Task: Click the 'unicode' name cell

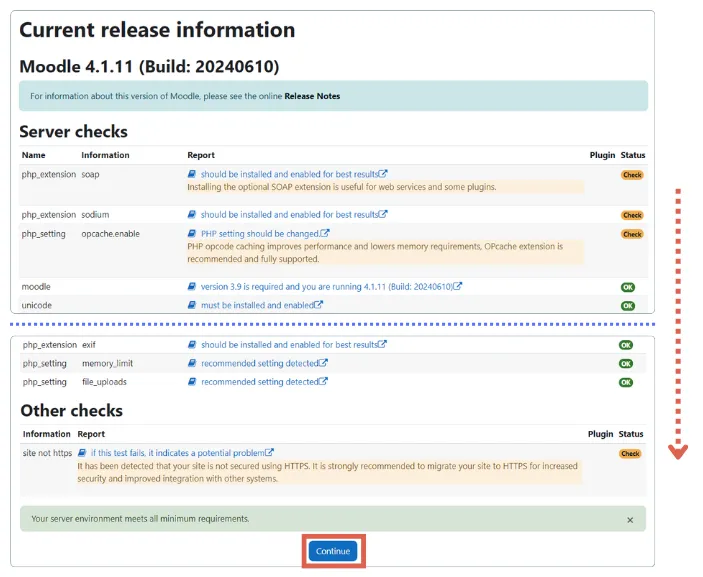Action: coord(37,305)
